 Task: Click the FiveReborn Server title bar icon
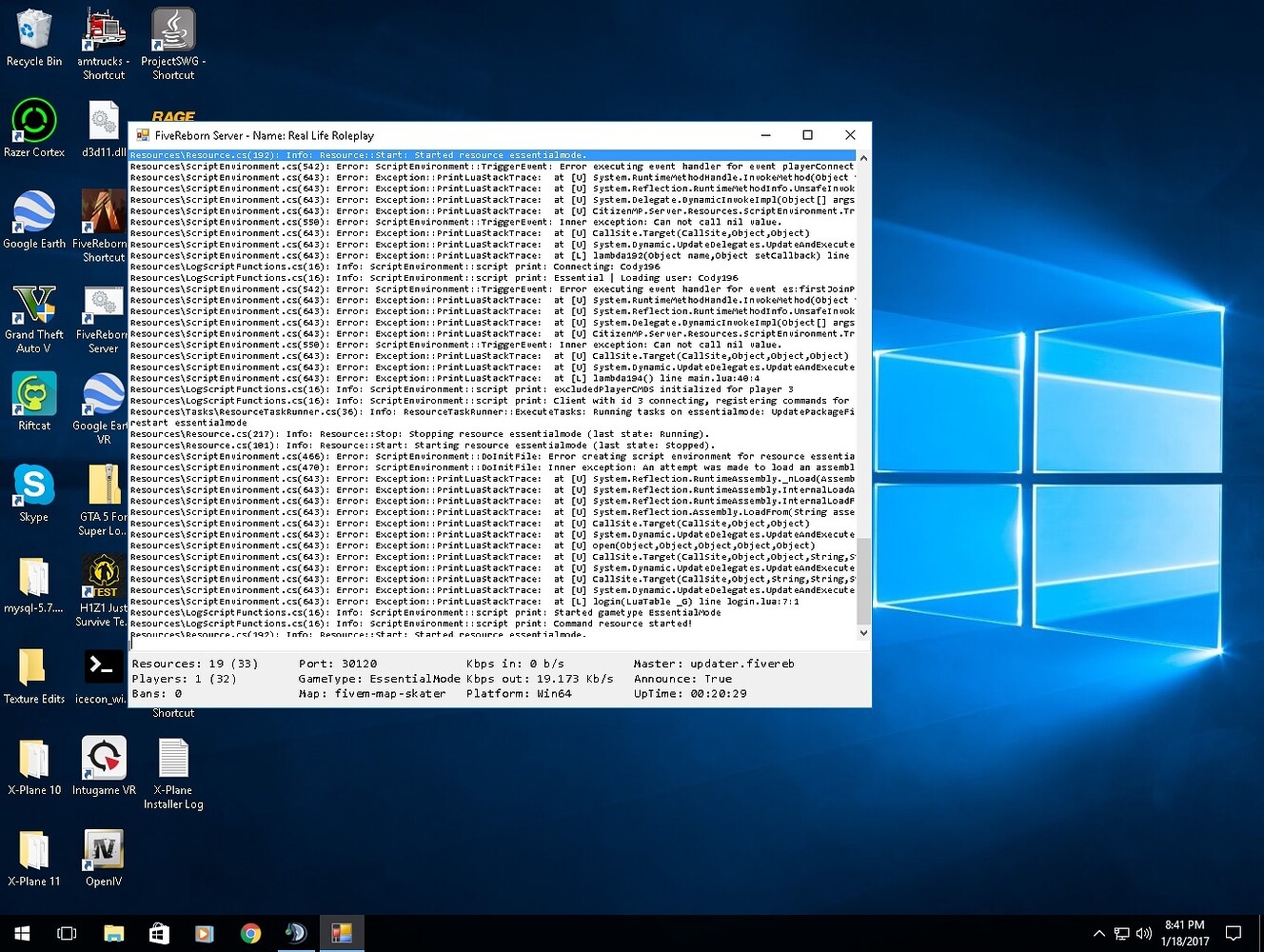(143, 135)
